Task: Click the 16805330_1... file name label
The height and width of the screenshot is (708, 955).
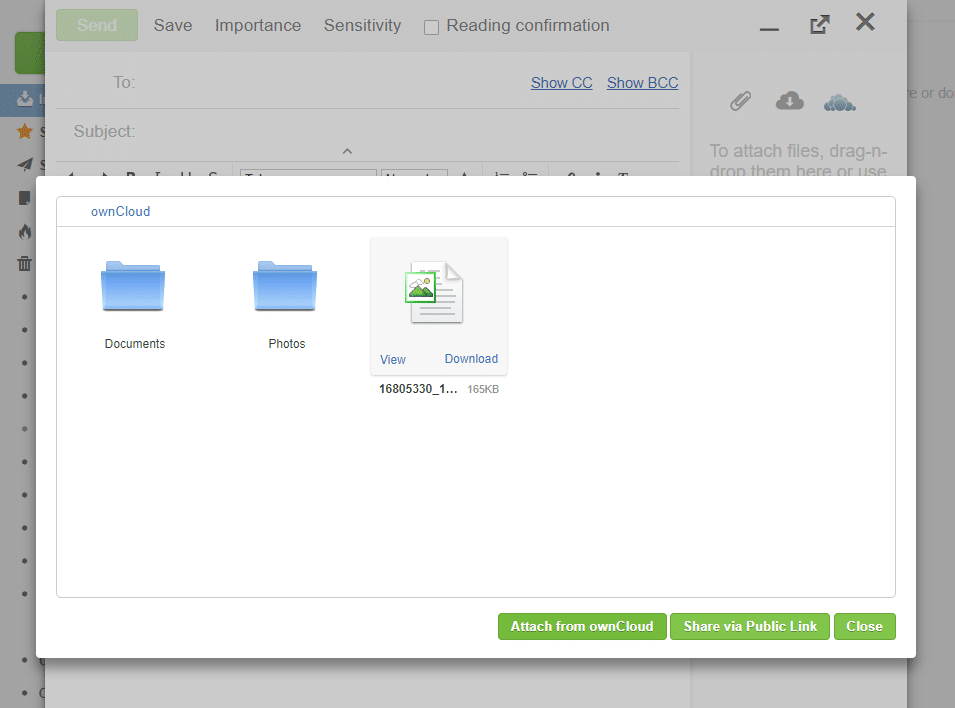Action: pyautogui.click(x=418, y=389)
